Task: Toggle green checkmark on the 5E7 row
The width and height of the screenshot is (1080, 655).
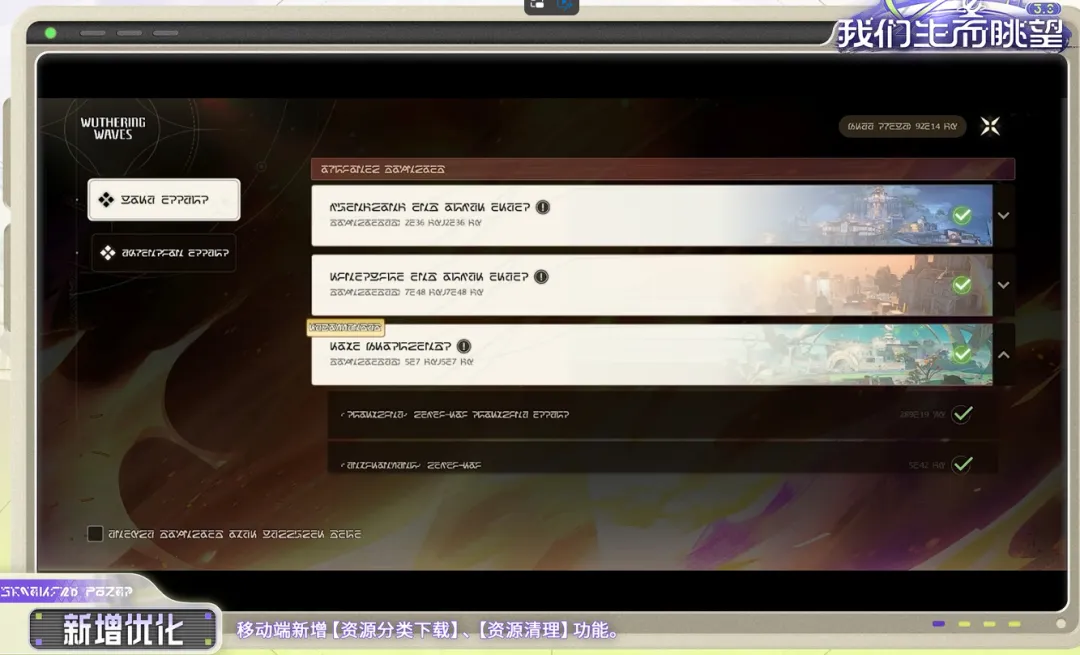Action: (x=962, y=354)
